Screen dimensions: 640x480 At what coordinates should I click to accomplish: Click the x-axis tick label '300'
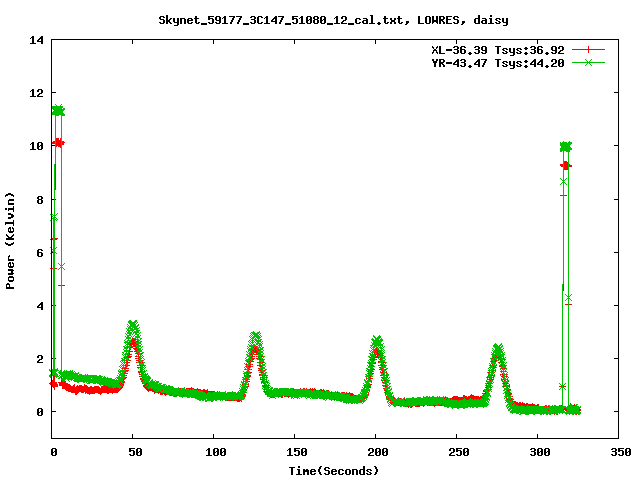(x=540, y=452)
